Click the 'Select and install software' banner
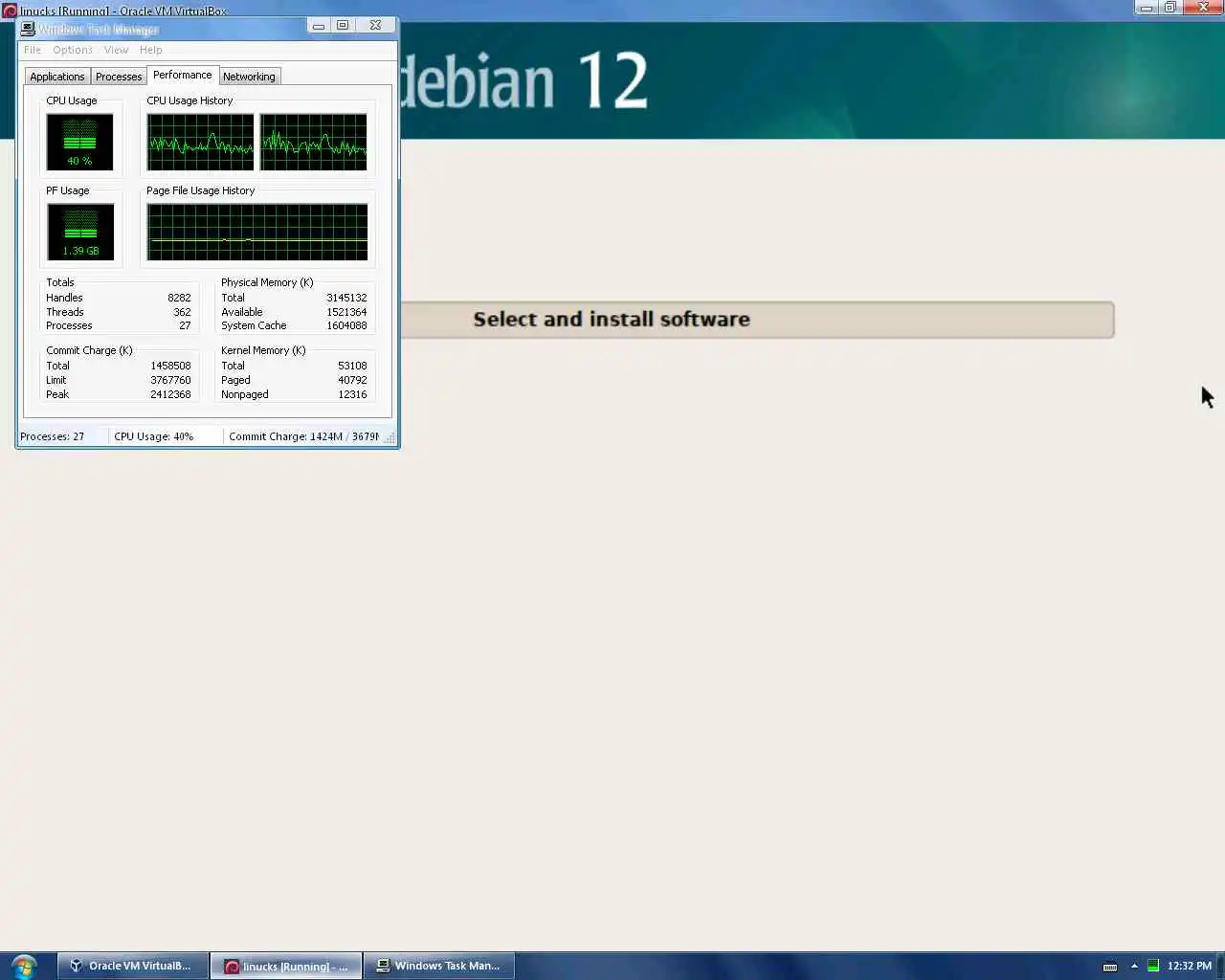This screenshot has width=1225, height=980. 757,320
